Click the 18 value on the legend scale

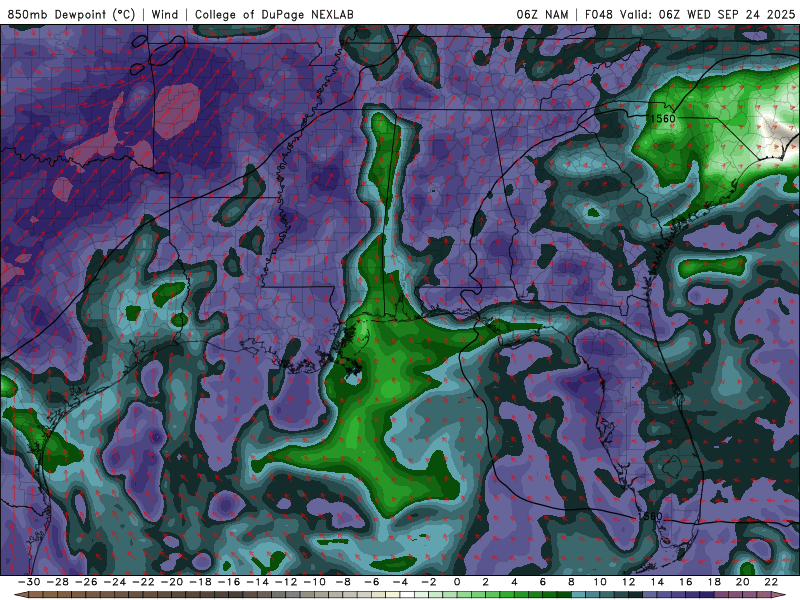(x=714, y=582)
